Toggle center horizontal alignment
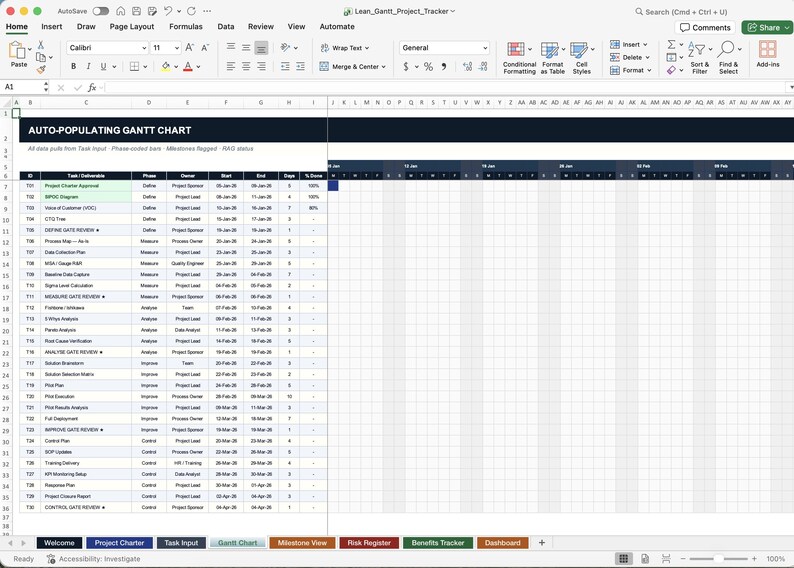This screenshot has height=568, width=794. point(246,66)
